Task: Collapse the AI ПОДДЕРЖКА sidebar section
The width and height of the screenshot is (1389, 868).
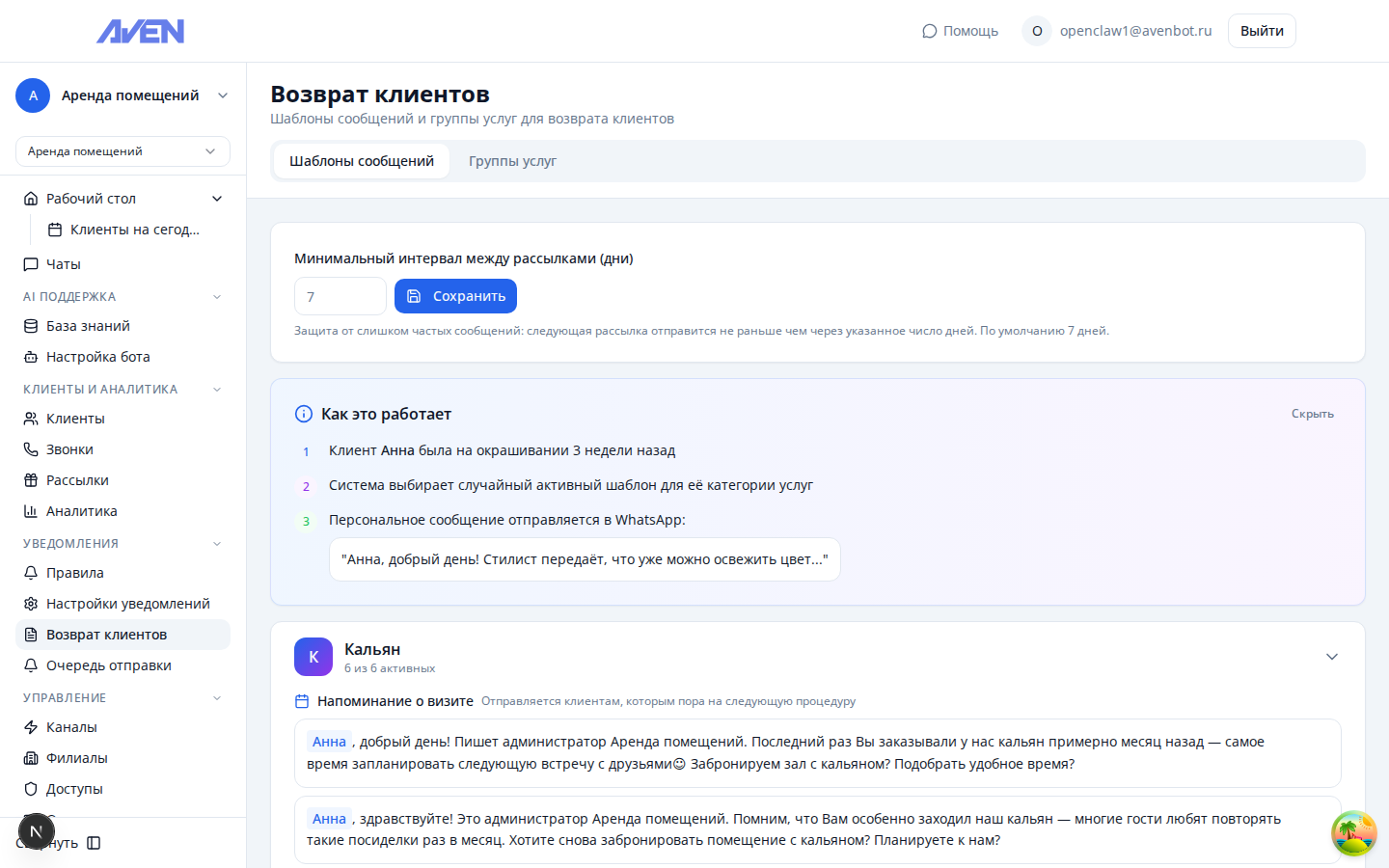Action: tap(217, 297)
